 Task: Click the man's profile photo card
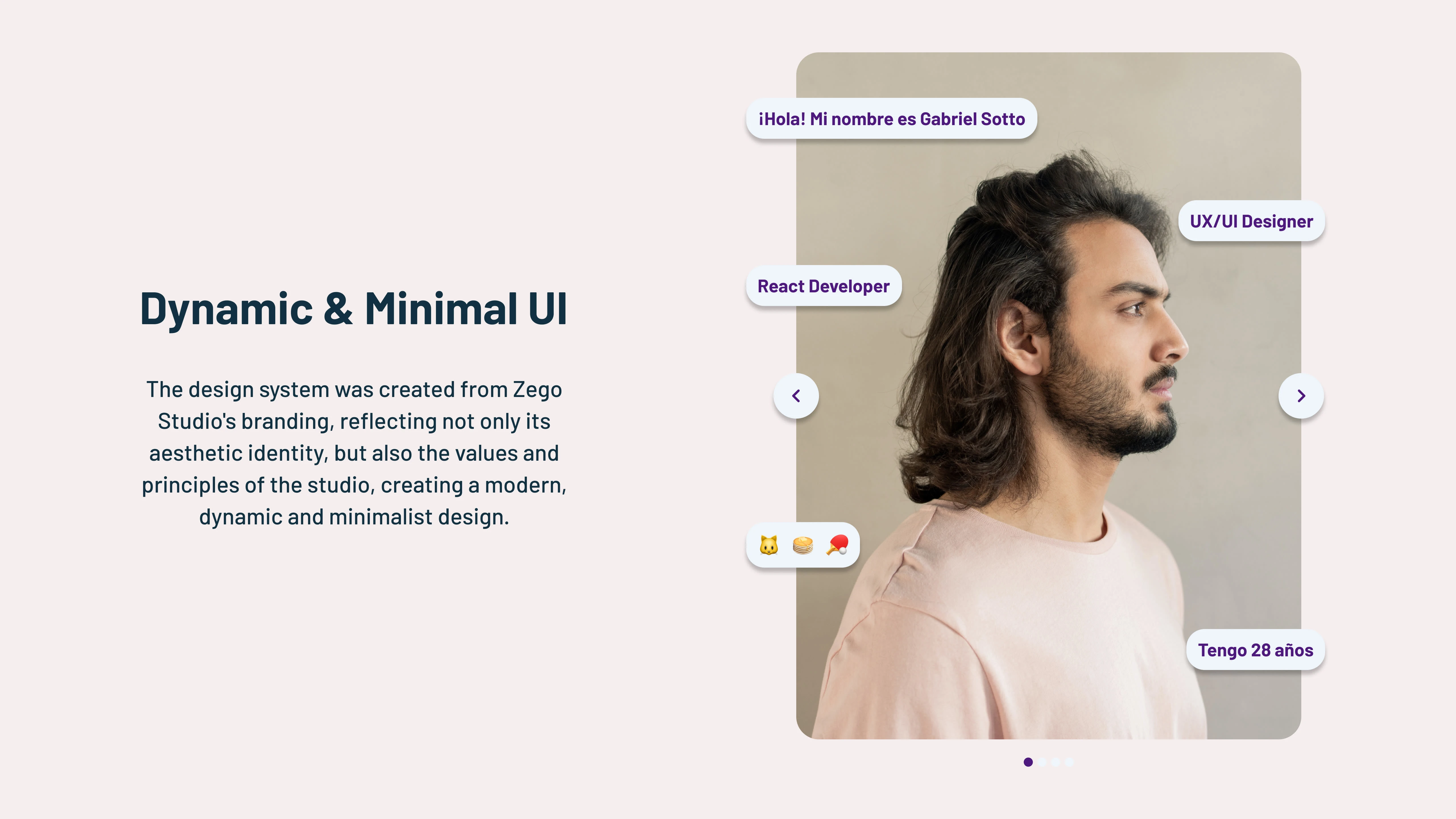click(x=1048, y=396)
